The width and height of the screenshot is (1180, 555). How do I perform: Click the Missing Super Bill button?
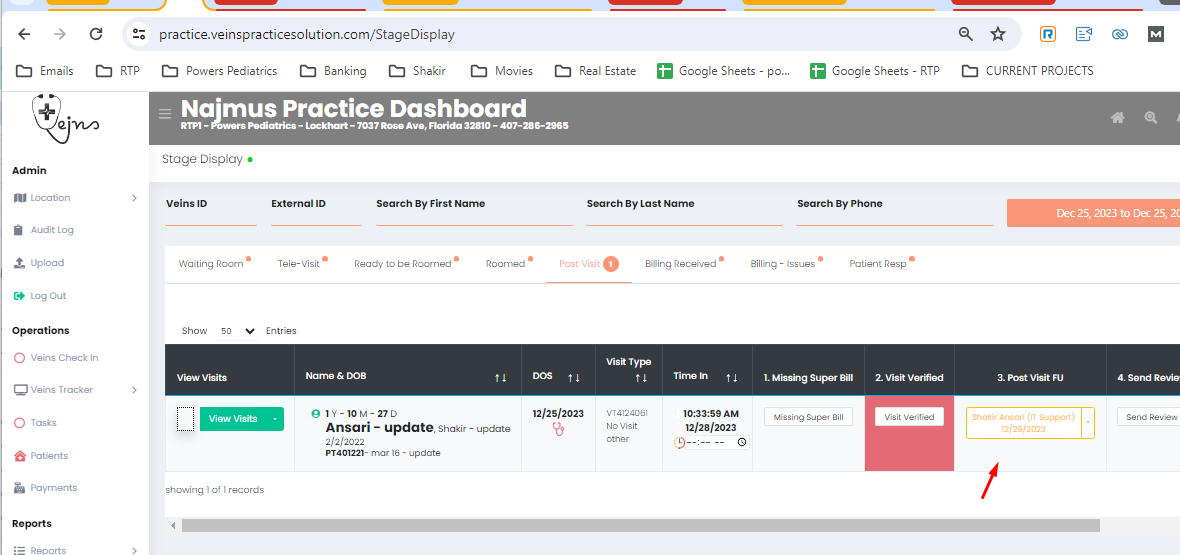tap(808, 417)
